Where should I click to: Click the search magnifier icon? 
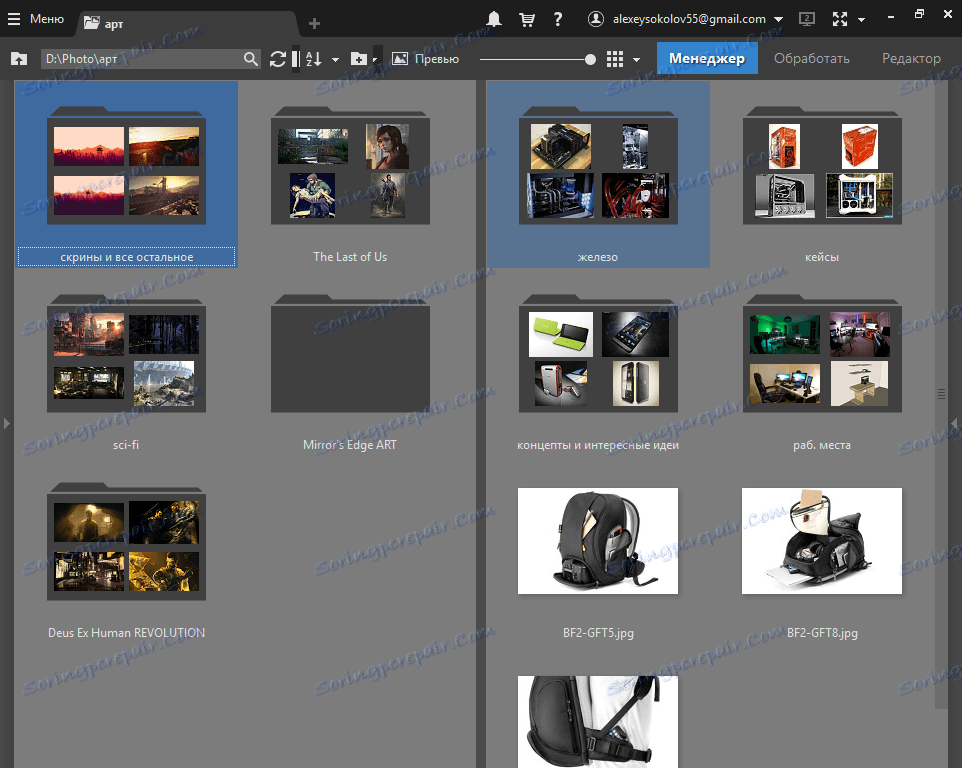pyautogui.click(x=250, y=59)
